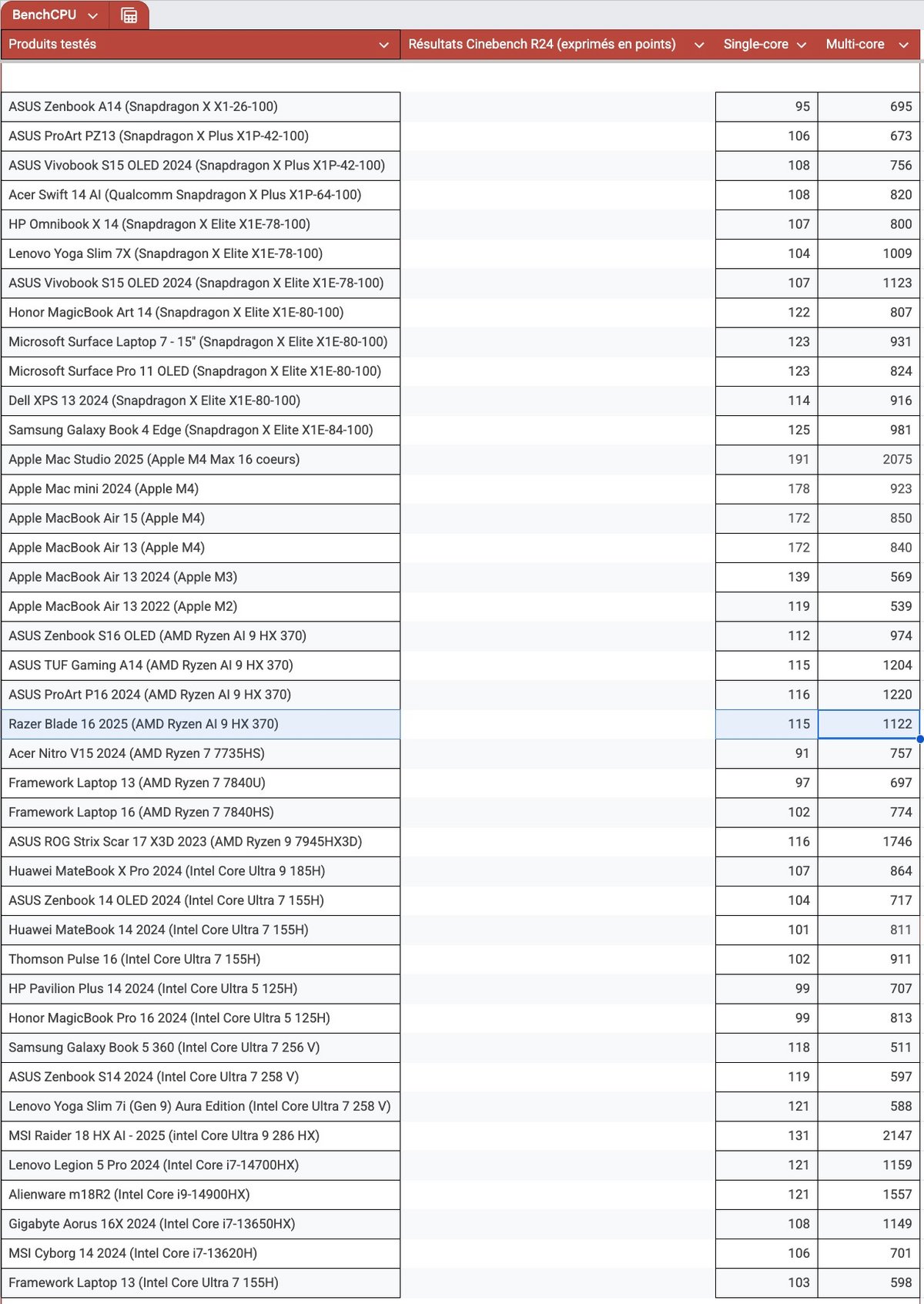
Task: Select the Samsung Galaxy Book 4 Edge cell
Action: (200, 430)
